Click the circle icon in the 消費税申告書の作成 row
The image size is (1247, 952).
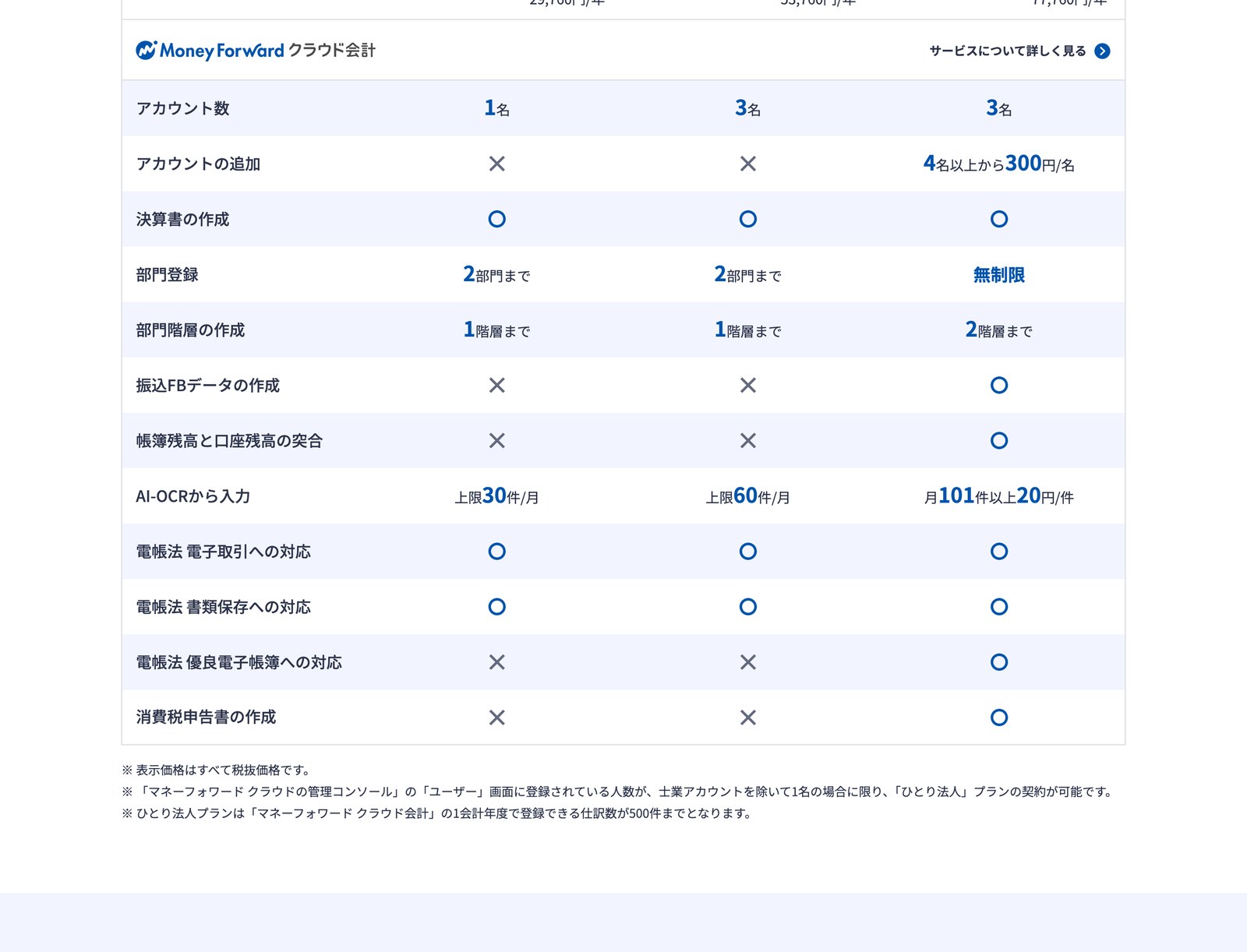coord(999,718)
